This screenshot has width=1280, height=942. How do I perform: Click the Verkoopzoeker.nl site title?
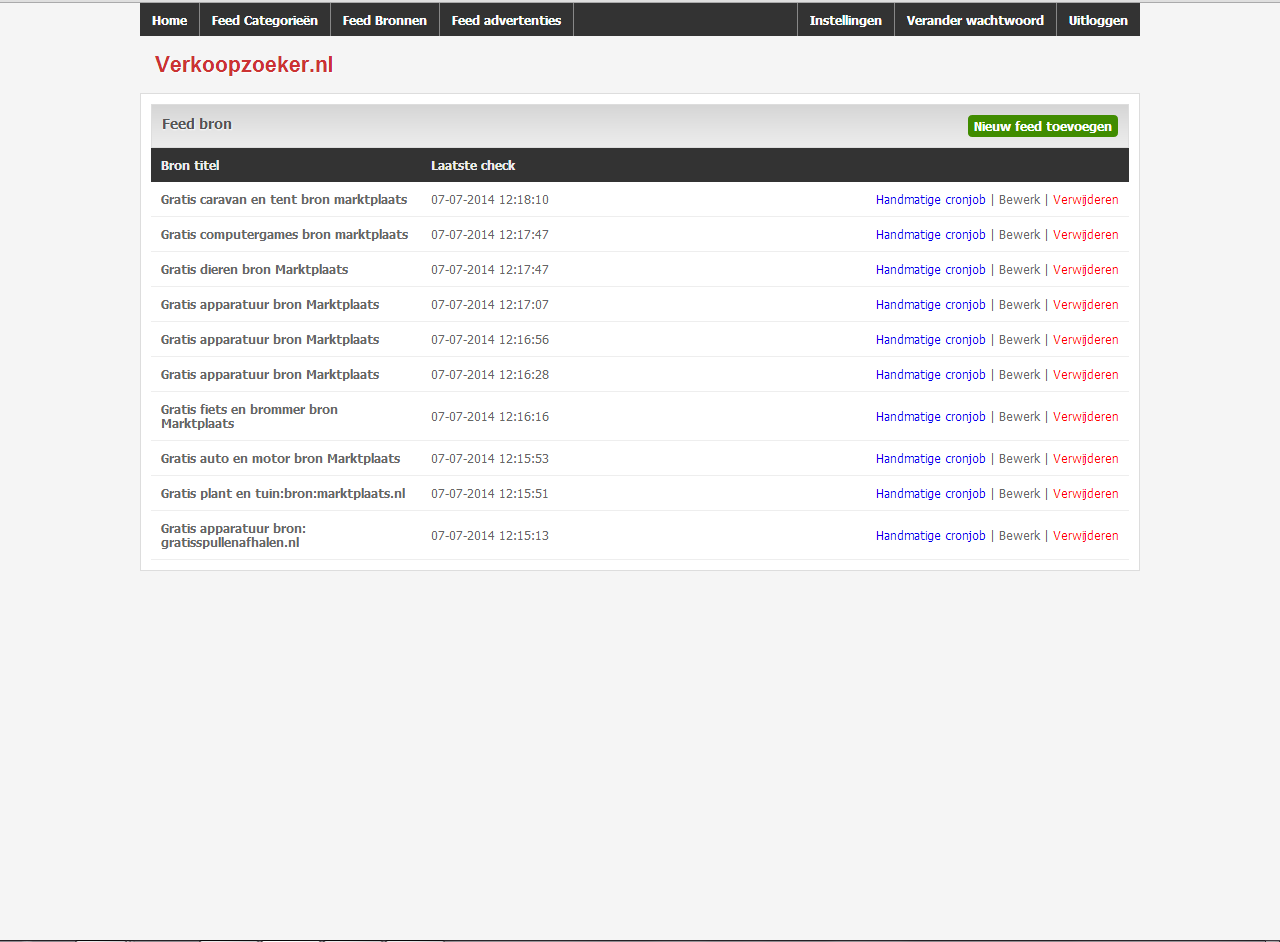[x=244, y=65]
